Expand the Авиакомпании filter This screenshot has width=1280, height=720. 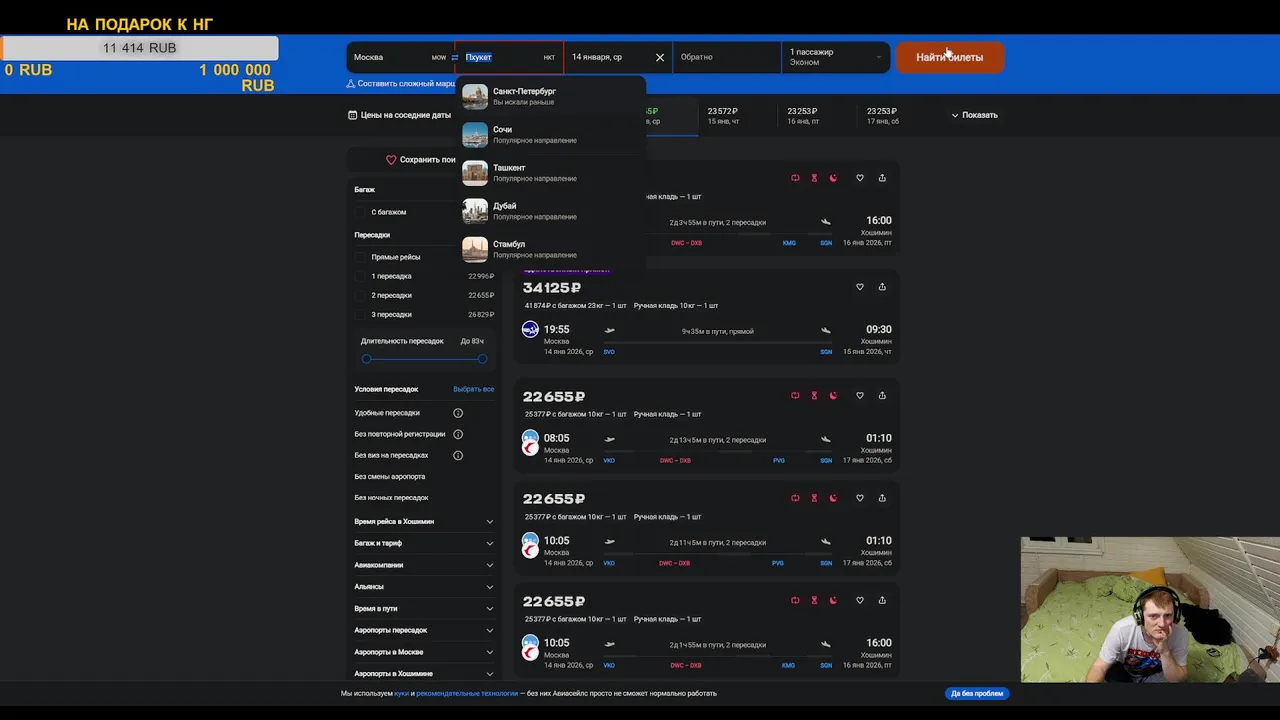[424, 565]
